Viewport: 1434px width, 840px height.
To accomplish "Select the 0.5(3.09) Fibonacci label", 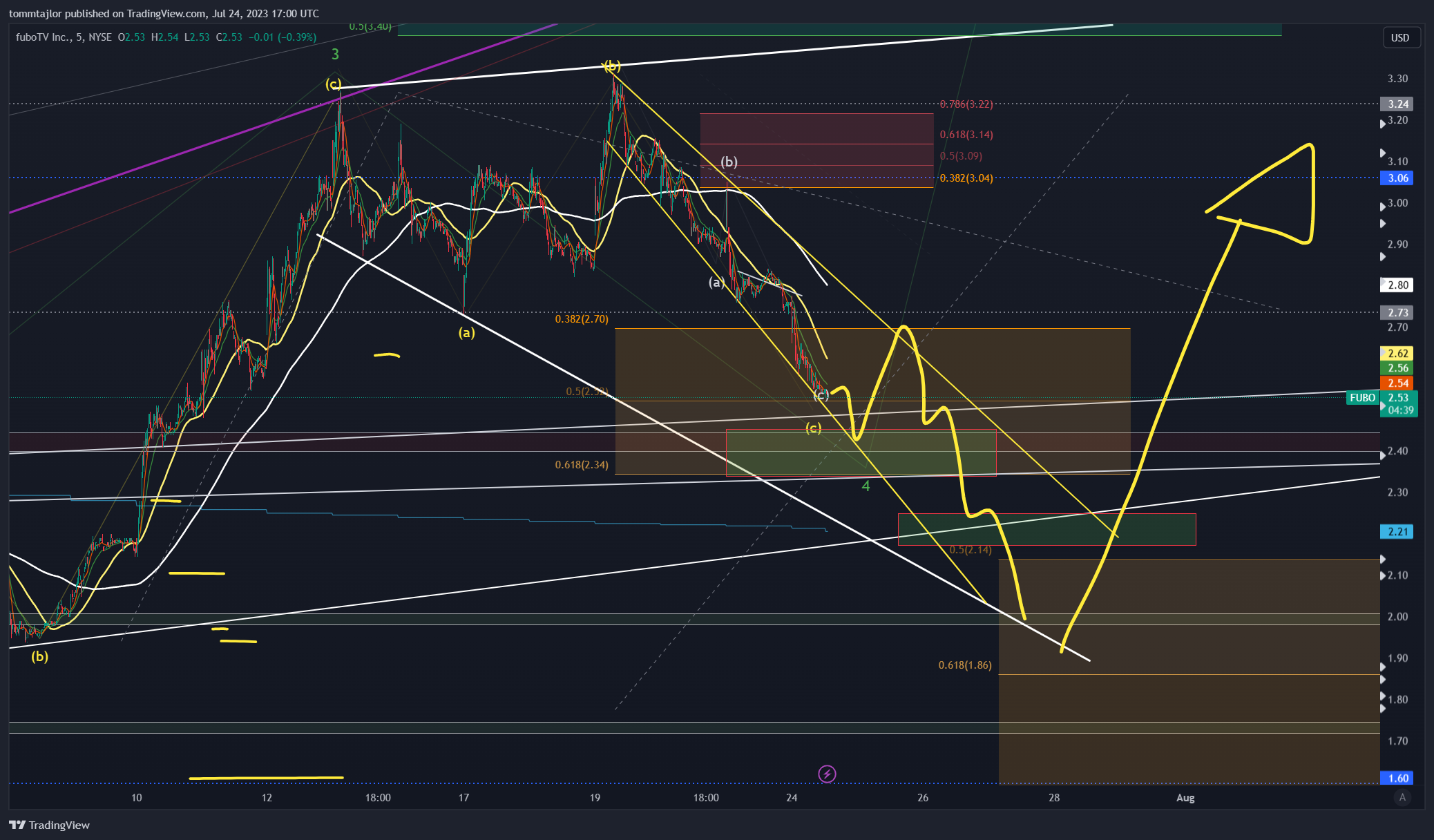I will (x=961, y=156).
